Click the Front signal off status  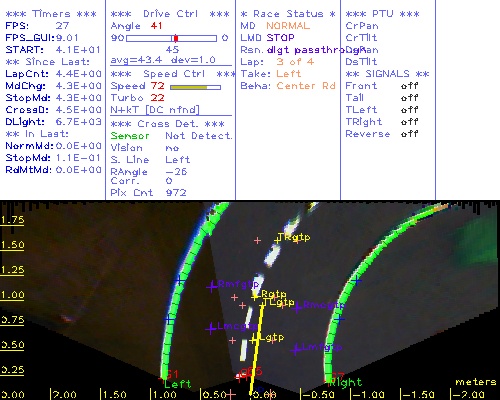(x=409, y=86)
